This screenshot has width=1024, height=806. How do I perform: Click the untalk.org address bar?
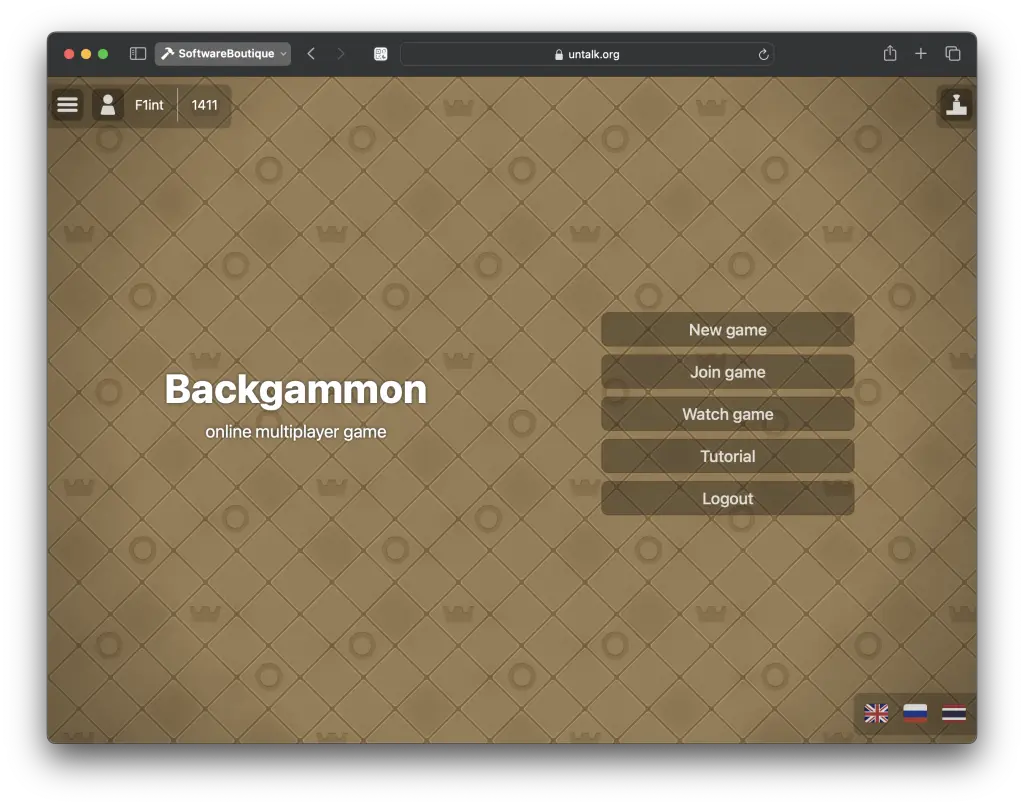[587, 54]
